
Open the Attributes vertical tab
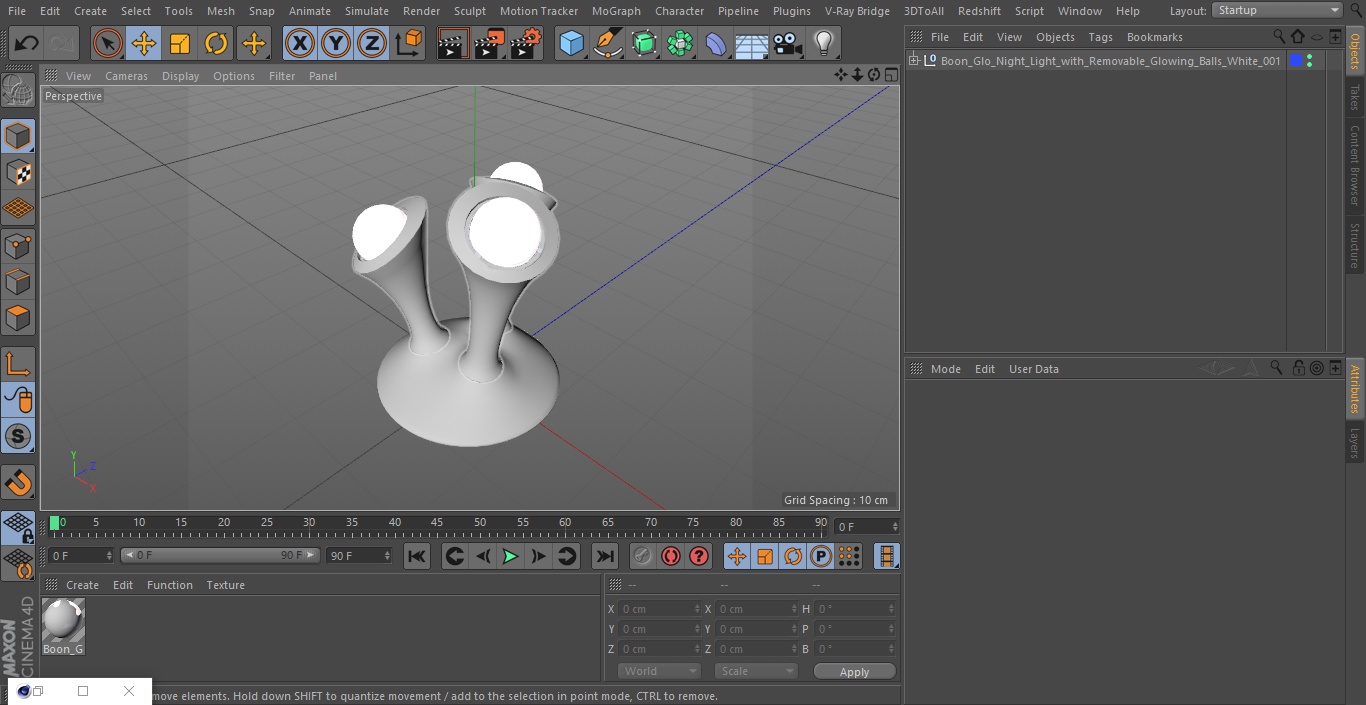point(1355,389)
